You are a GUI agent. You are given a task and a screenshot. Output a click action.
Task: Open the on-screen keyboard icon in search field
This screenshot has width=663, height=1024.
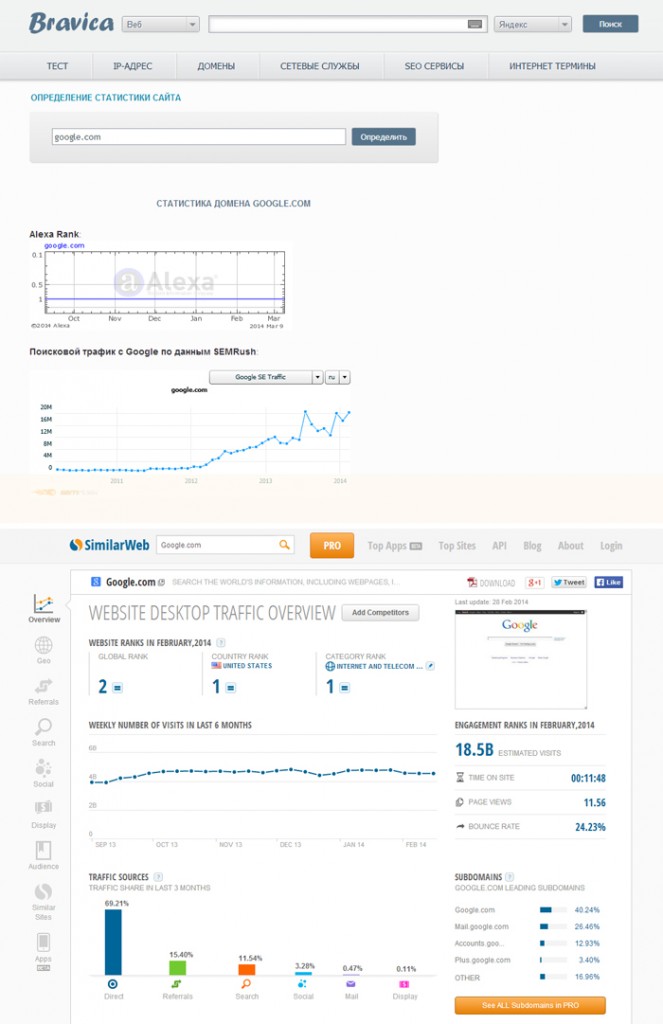click(x=476, y=24)
